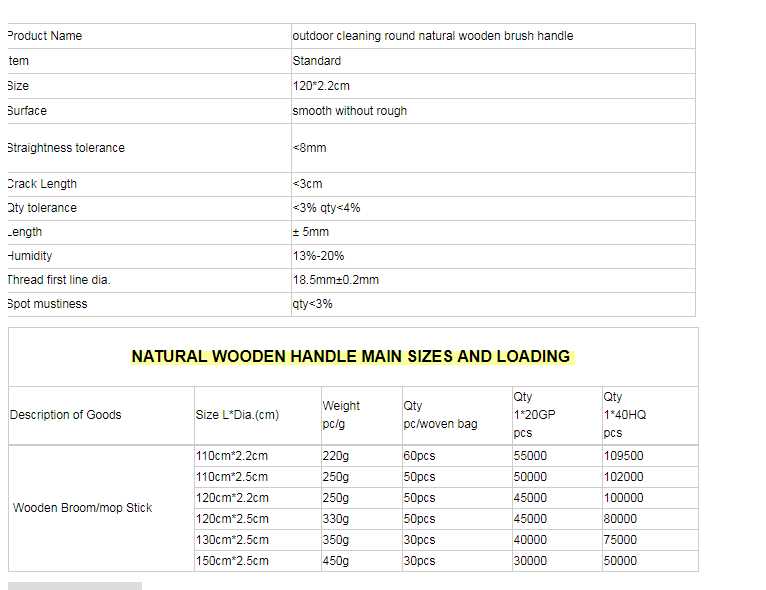Screen dimensions: 766x590
Task: Click the "± 5mm" length value
Action: (310, 232)
